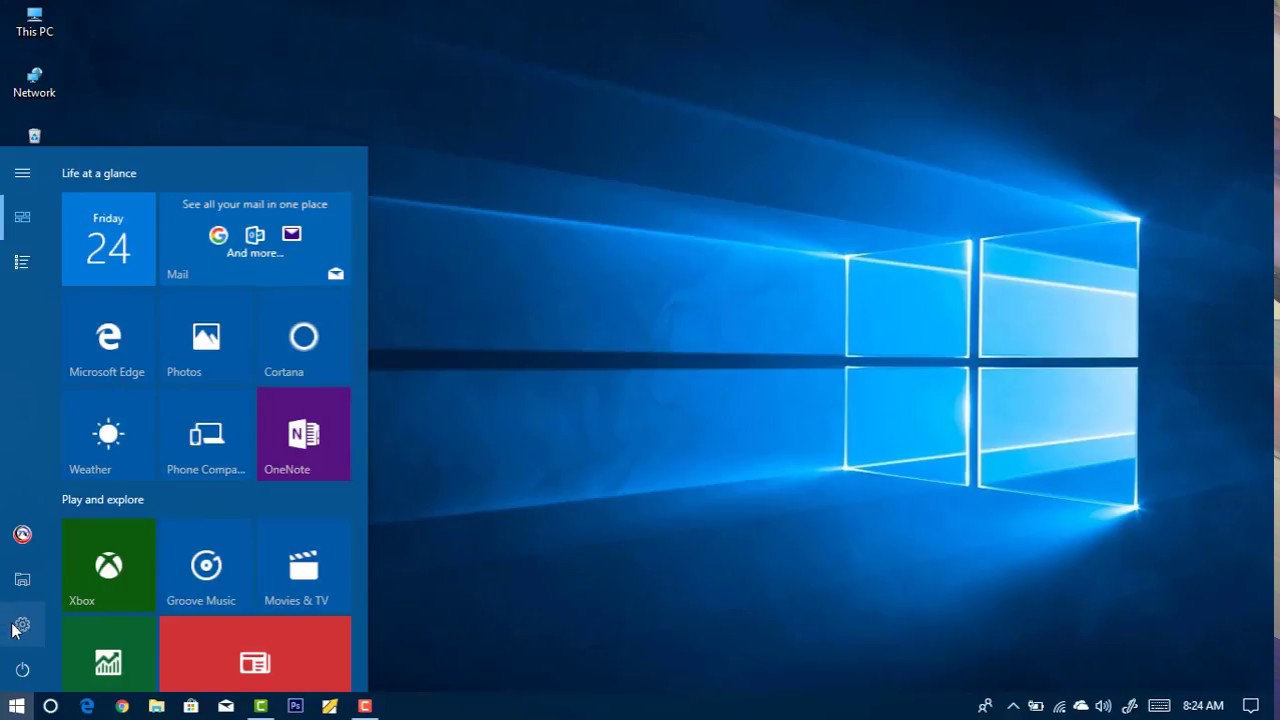Open the Wi-Fi network tray icon

pyautogui.click(x=1059, y=706)
